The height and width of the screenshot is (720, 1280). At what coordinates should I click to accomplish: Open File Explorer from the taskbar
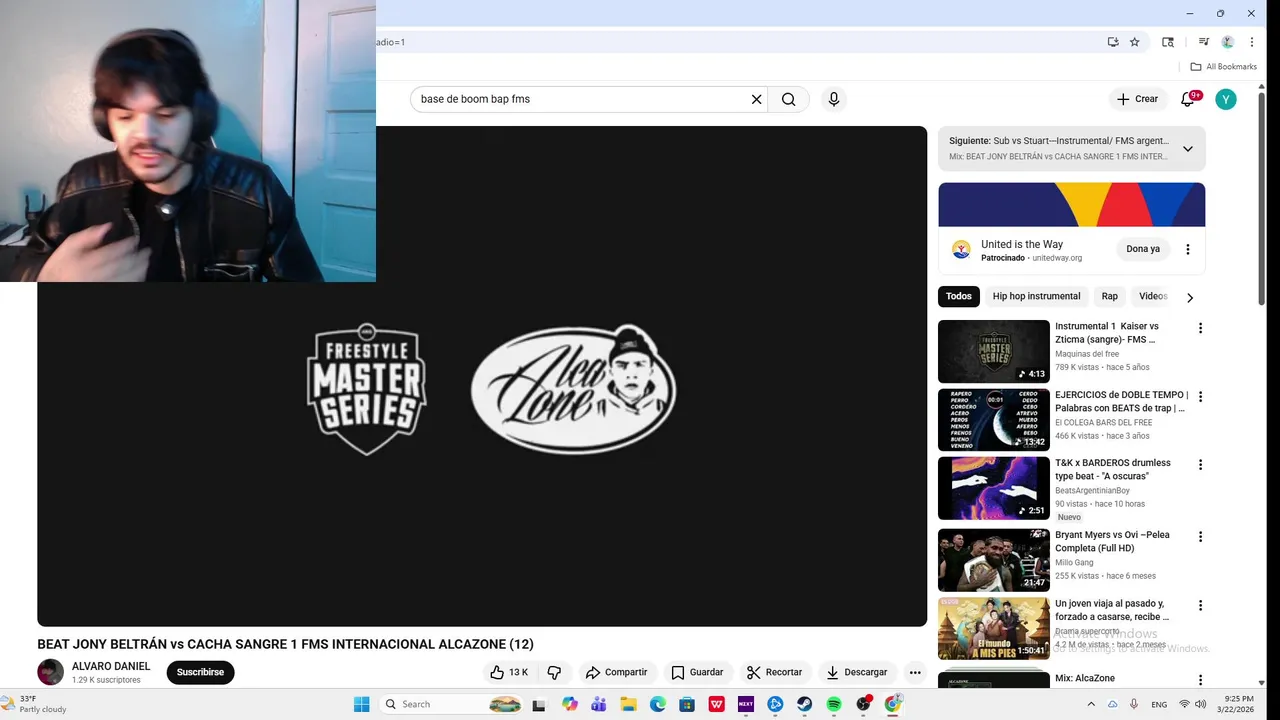[x=628, y=704]
